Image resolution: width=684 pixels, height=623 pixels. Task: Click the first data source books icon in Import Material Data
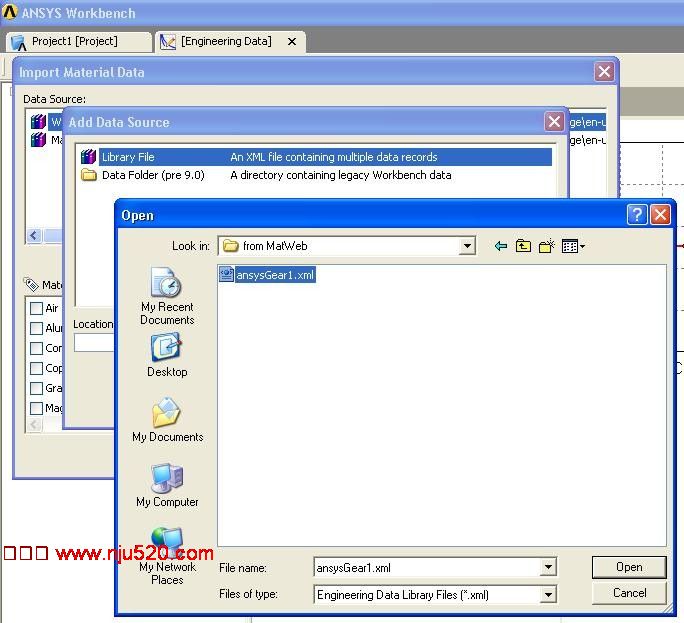(38, 121)
